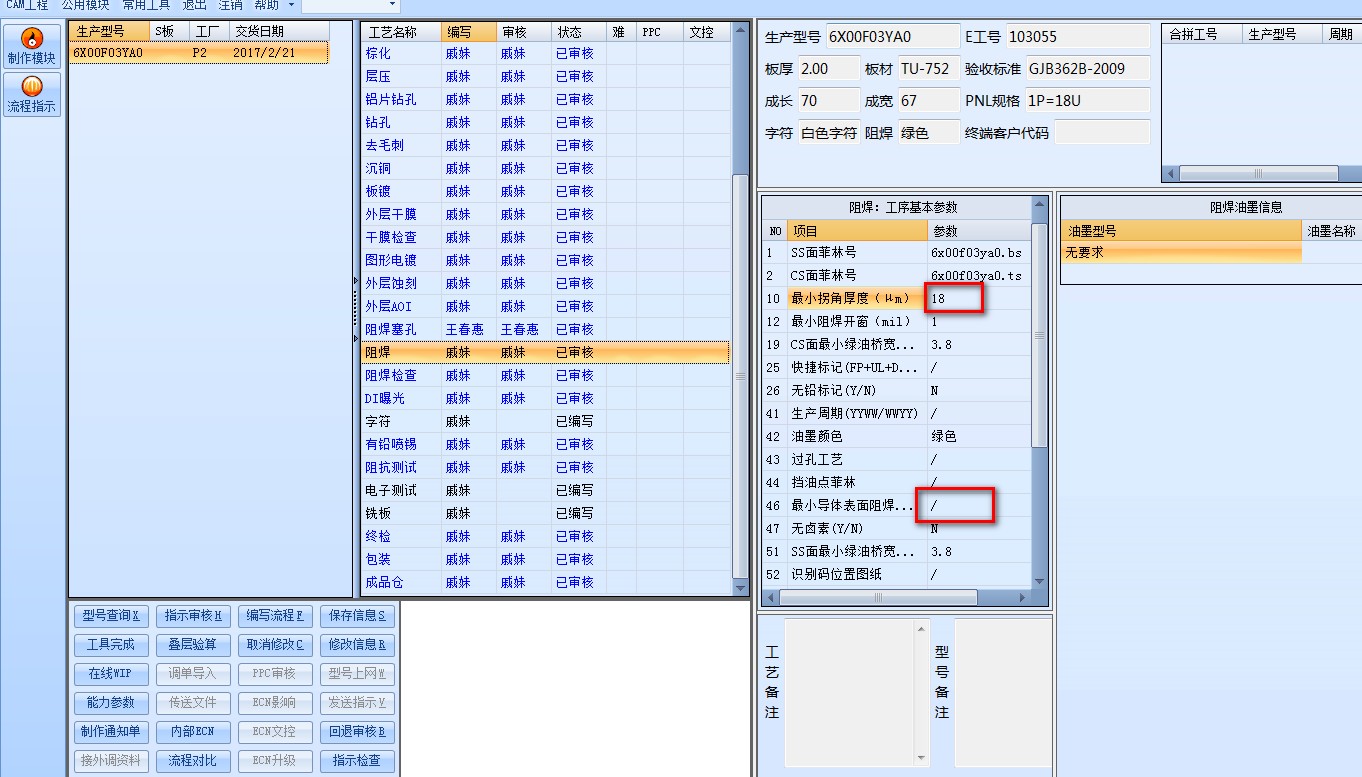Screen dimensions: 1362x777
Task: Click the PNL规格 field 1P=18U
Action: click(x=1087, y=101)
